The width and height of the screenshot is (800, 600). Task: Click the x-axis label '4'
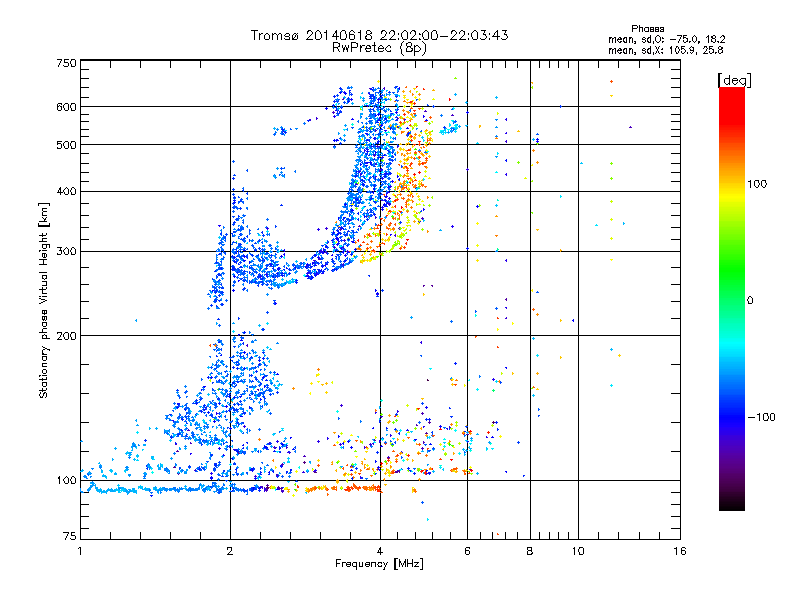coord(380,551)
